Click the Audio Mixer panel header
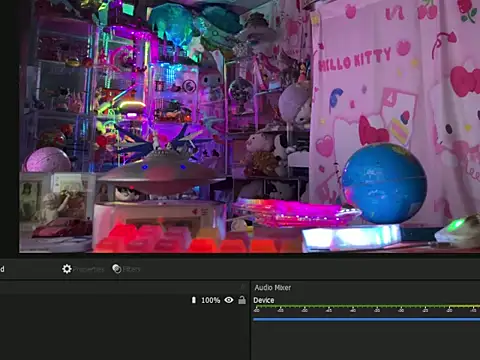This screenshot has width=480, height=360. click(x=273, y=288)
